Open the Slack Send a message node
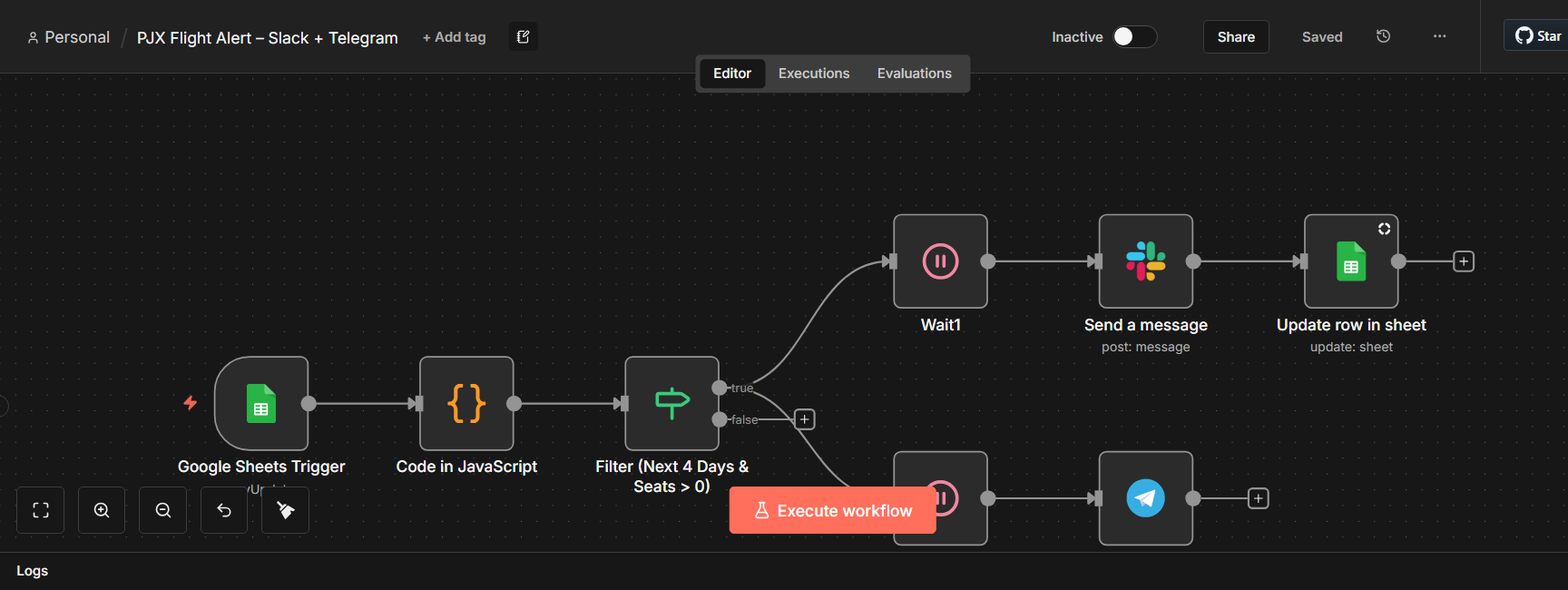Viewport: 1568px width, 590px height. coord(1146,261)
